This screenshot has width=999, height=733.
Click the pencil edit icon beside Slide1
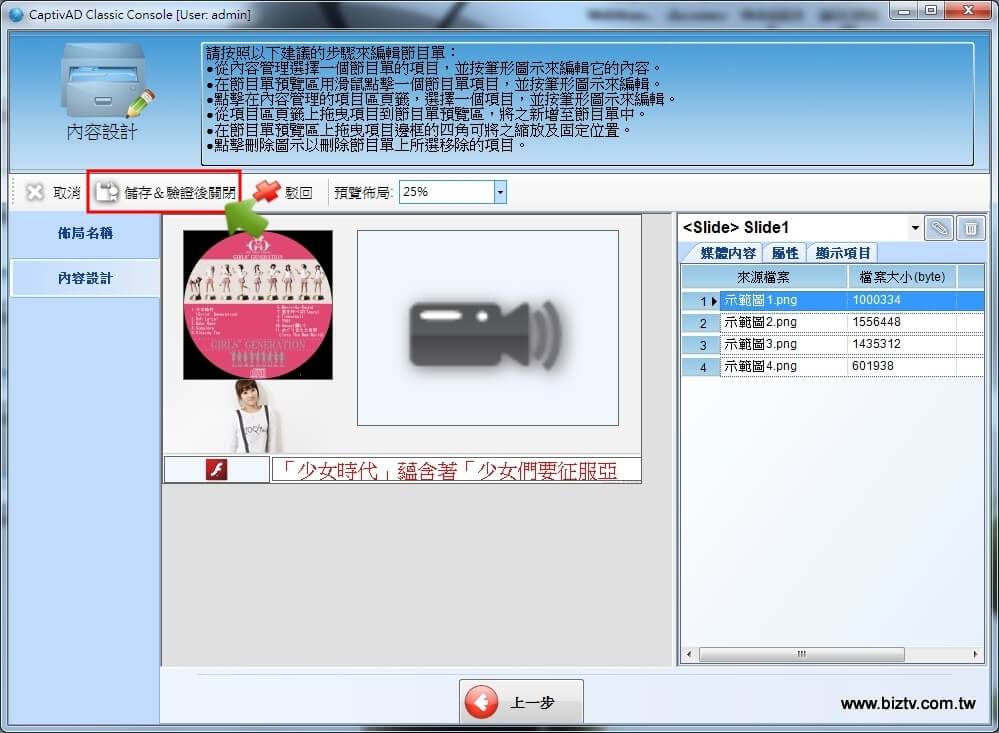click(938, 228)
